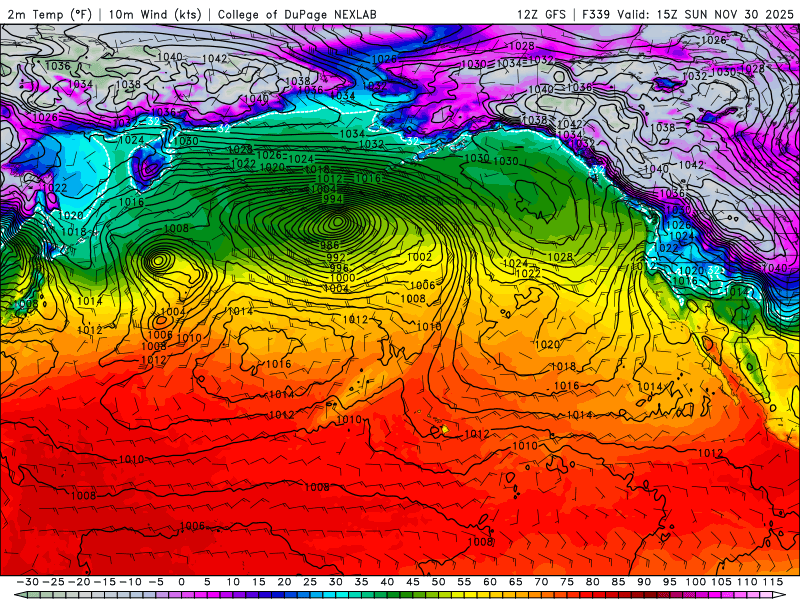Click the 1000 isobar label
This screenshot has width=800, height=600.
click(x=343, y=278)
